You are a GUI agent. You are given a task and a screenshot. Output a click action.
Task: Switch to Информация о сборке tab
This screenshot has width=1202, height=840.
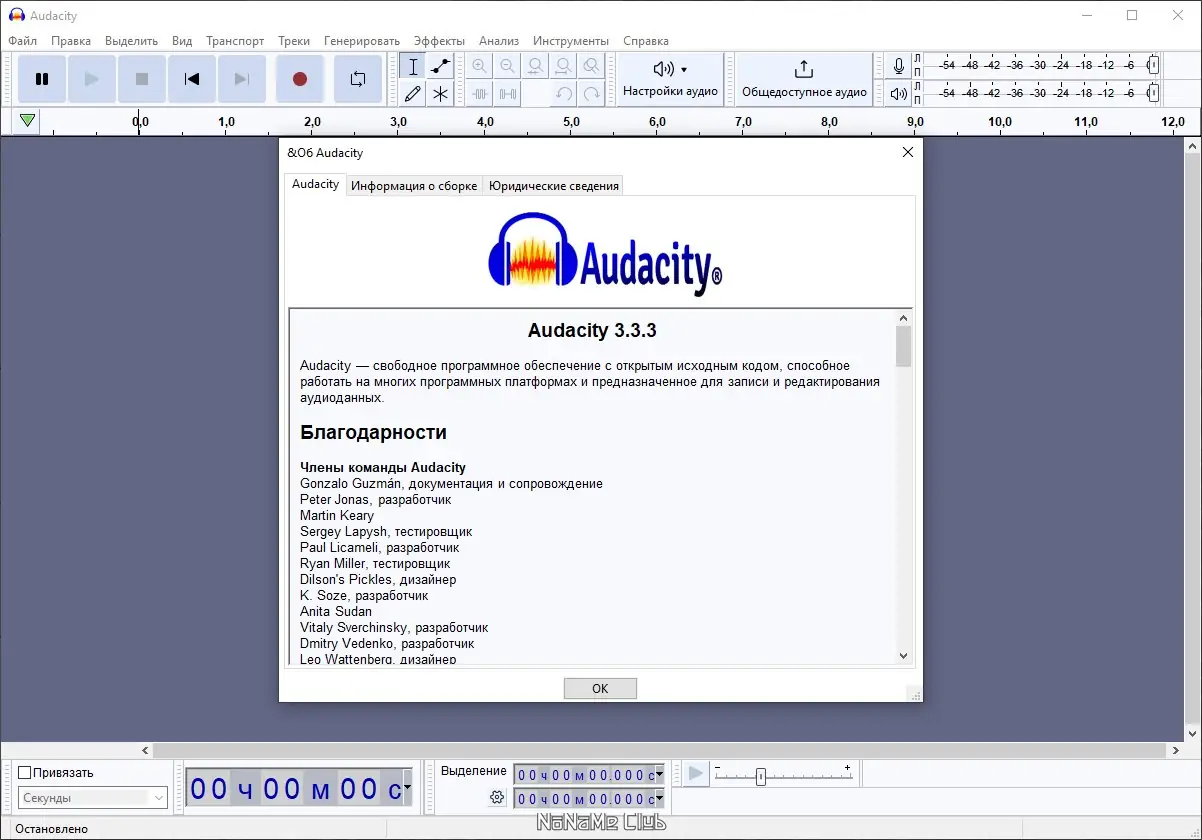click(414, 186)
